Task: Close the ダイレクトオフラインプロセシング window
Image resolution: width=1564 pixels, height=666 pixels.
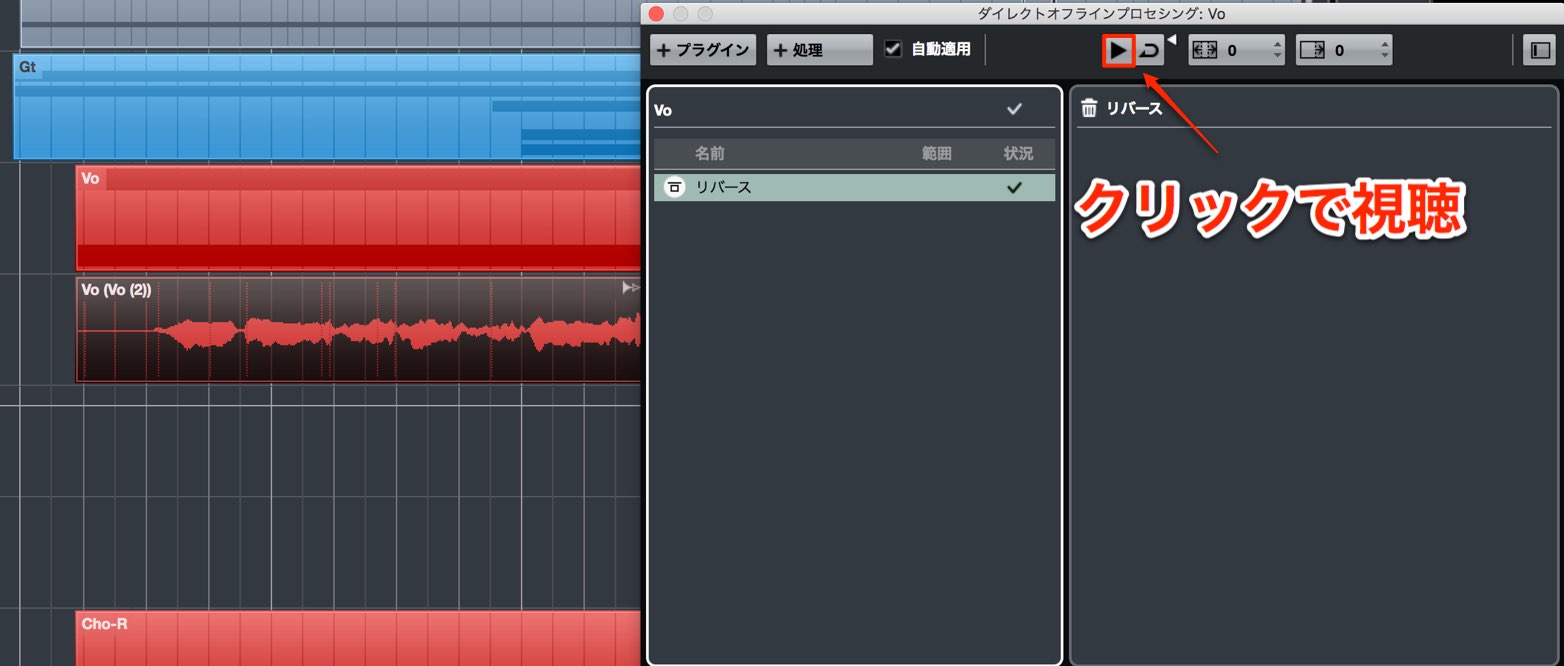Action: 656,14
